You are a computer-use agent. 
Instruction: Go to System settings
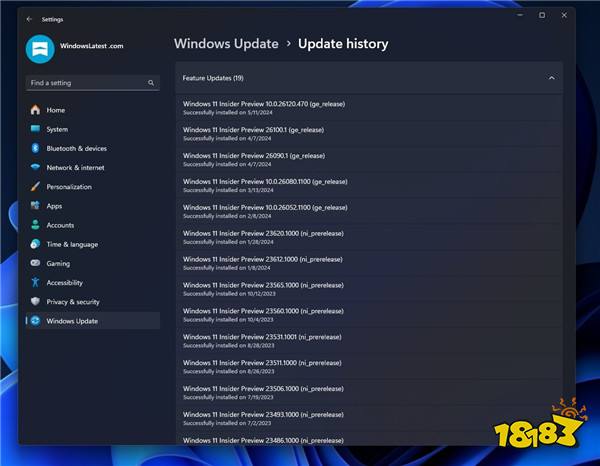(x=93, y=129)
